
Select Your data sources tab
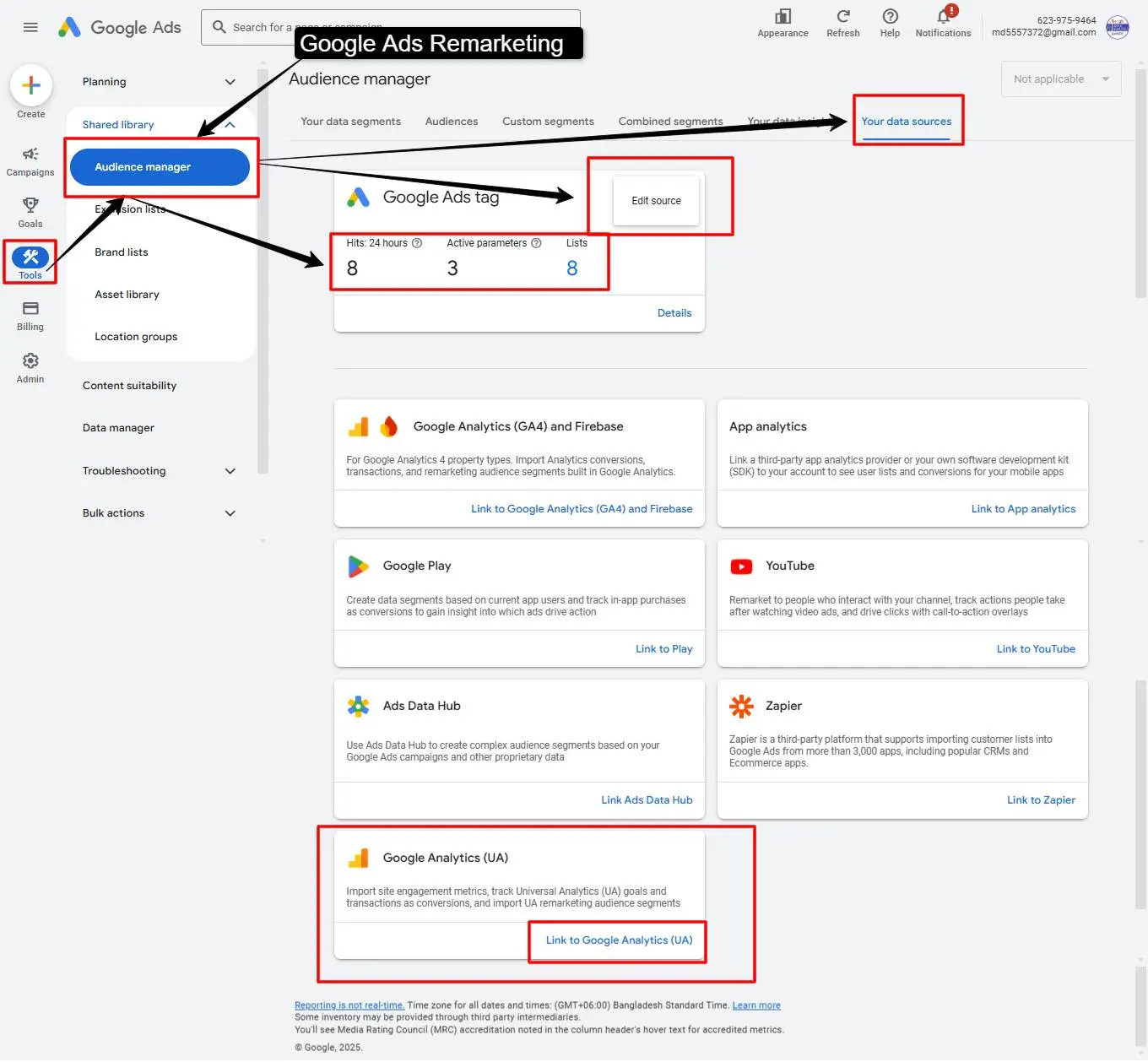pos(907,122)
